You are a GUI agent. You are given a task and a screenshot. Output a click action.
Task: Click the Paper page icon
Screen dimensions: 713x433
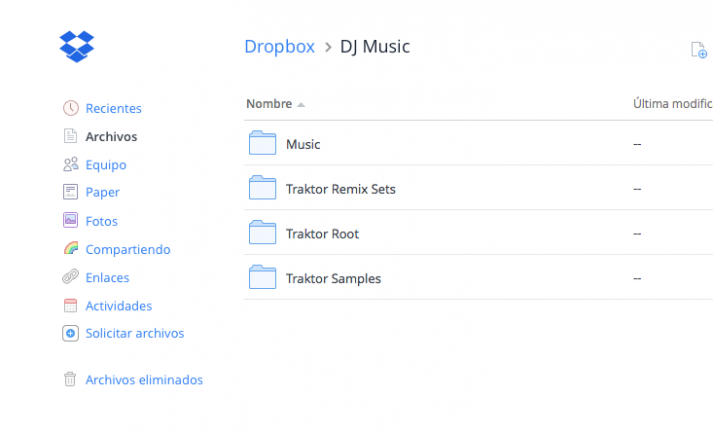coord(70,192)
